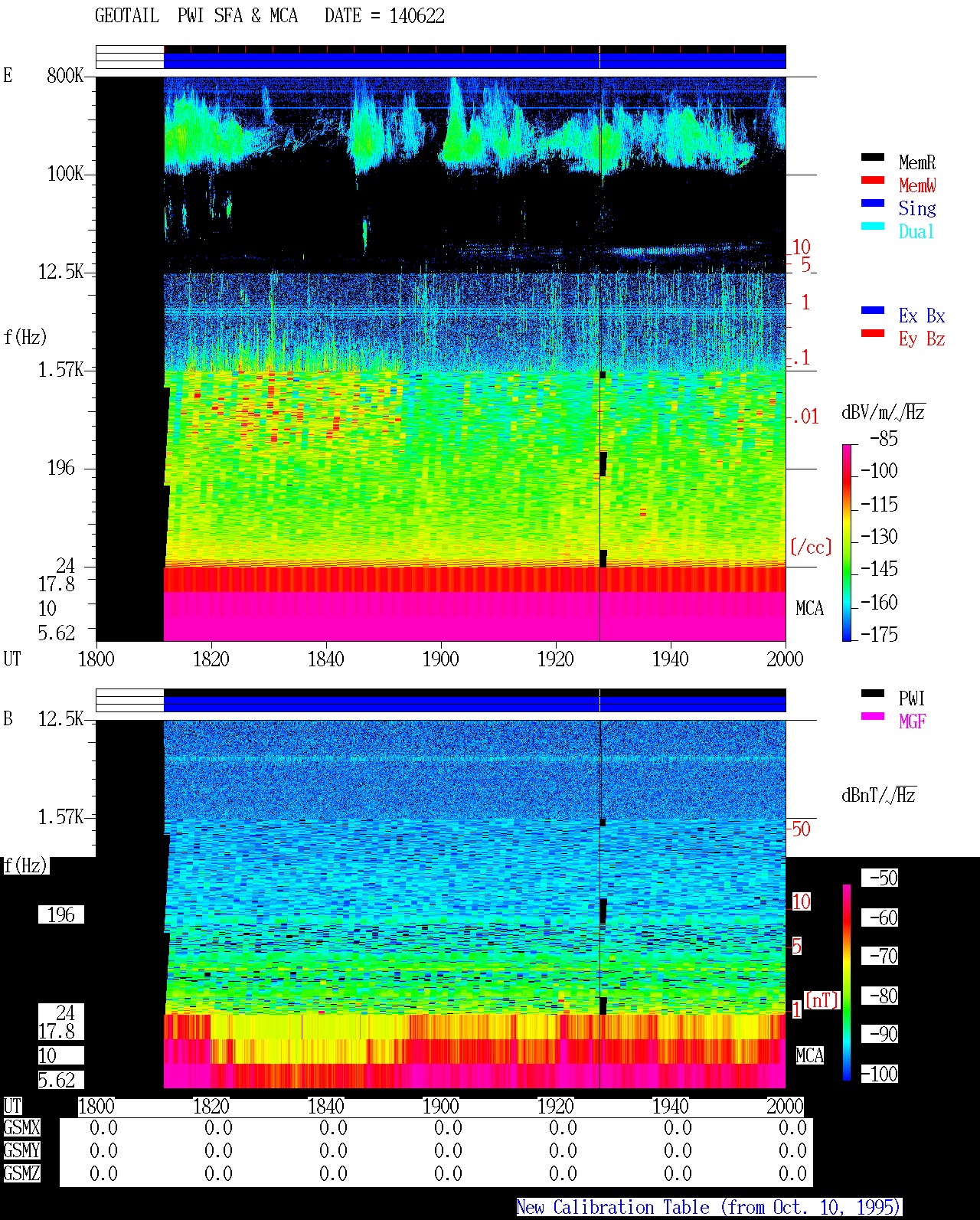Click the "-85" color scale value

pyautogui.click(x=884, y=439)
